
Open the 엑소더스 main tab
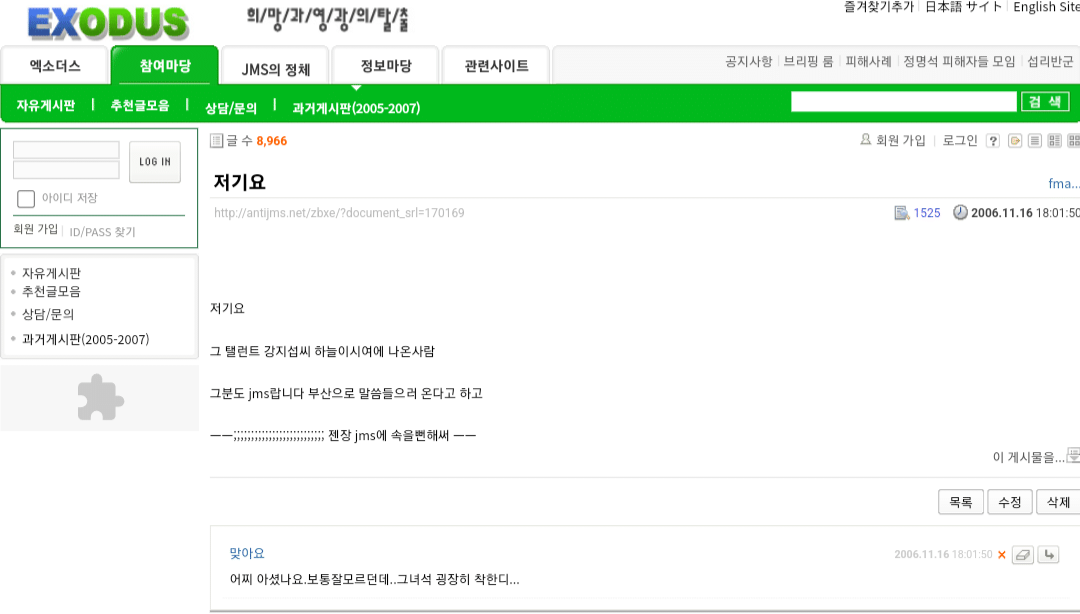point(55,65)
